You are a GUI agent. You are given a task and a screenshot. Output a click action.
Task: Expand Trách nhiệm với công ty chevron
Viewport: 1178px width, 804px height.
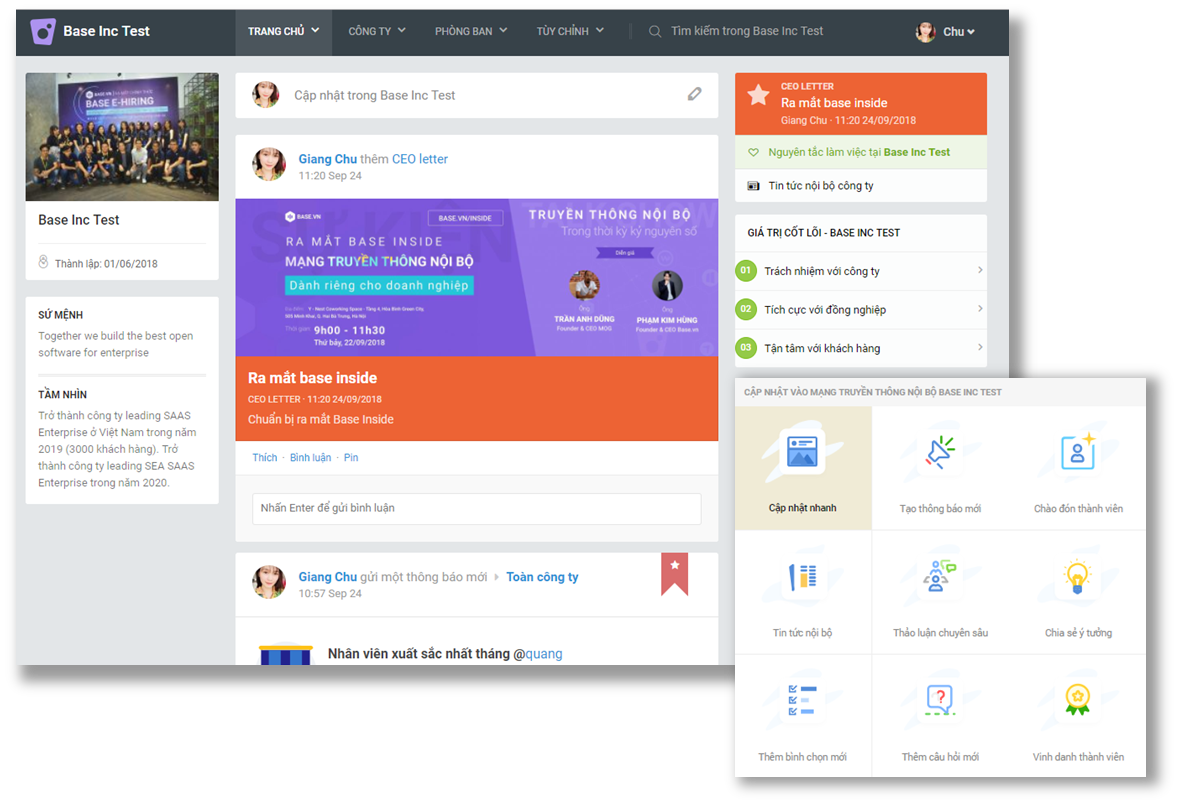coord(980,271)
